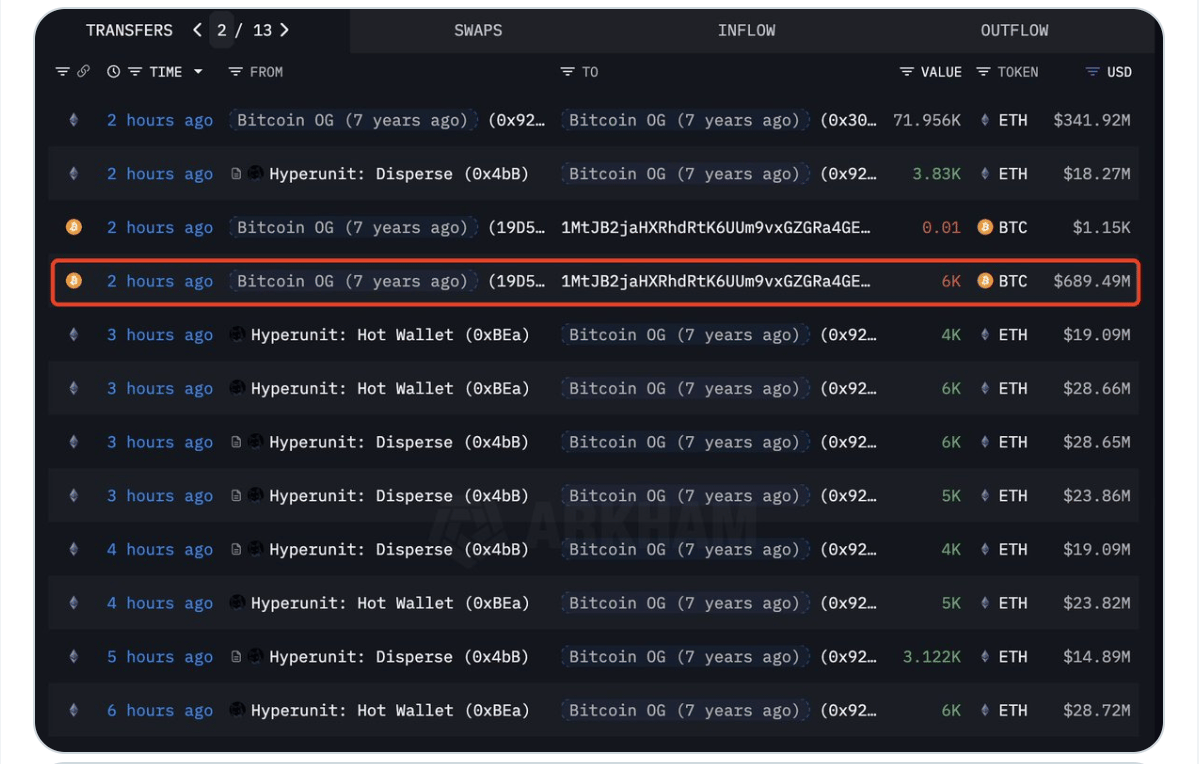Open '2 hours ago' link on $341.92M row

(x=160, y=120)
